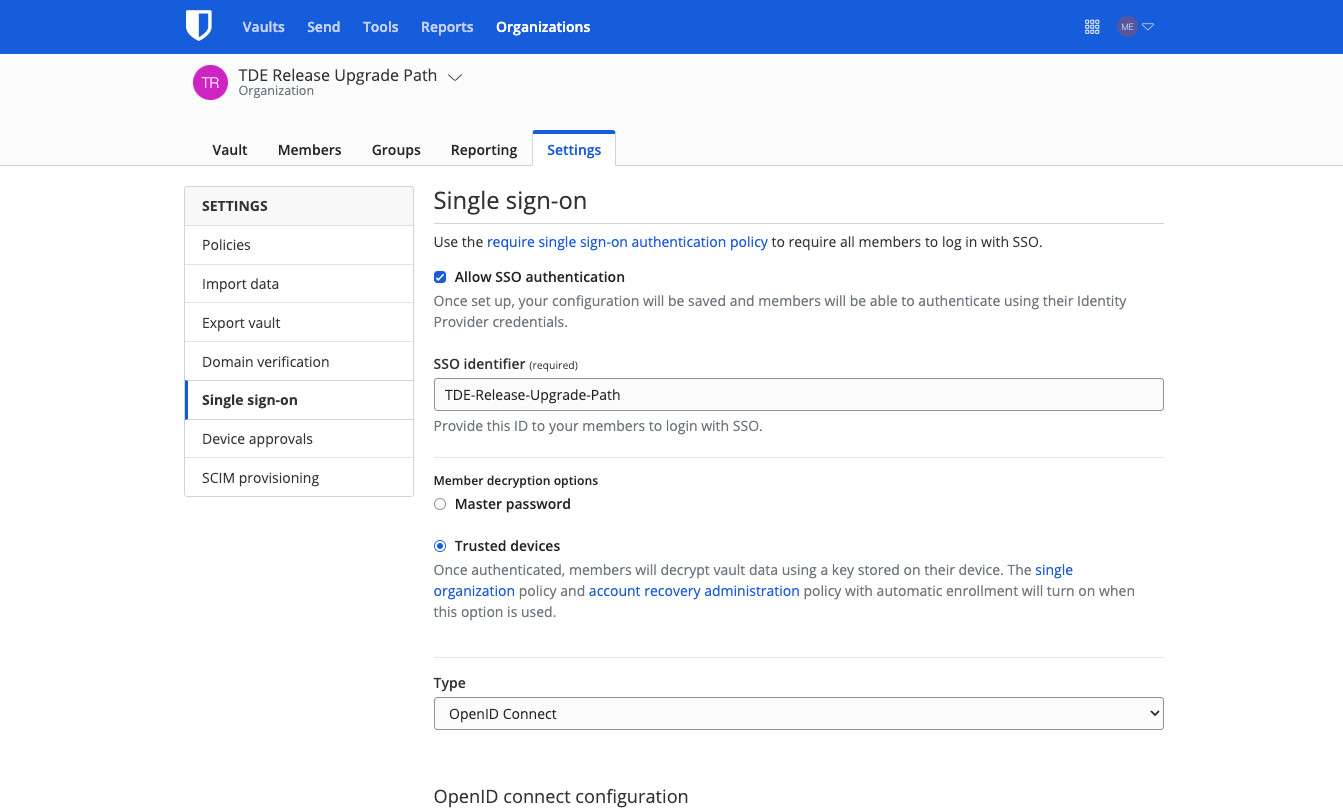
Task: Click the ME account avatar
Action: 1127,26
